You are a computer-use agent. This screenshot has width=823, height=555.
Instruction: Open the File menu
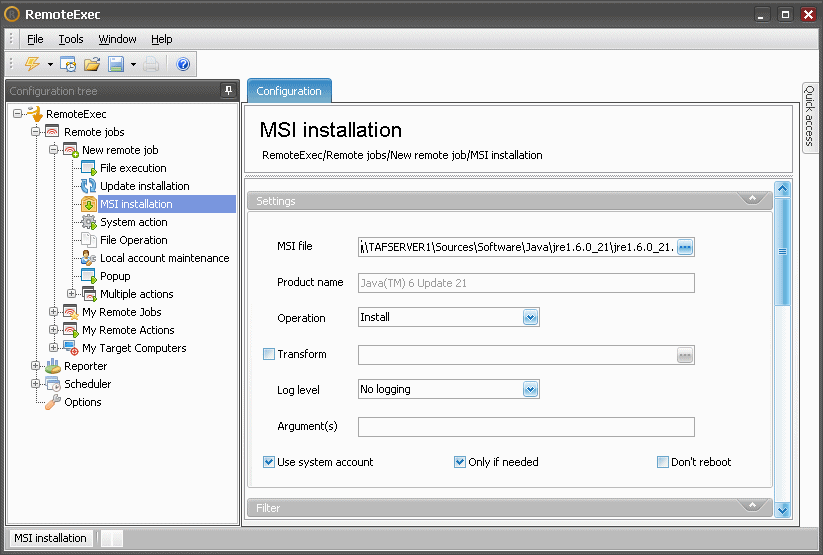tap(35, 39)
